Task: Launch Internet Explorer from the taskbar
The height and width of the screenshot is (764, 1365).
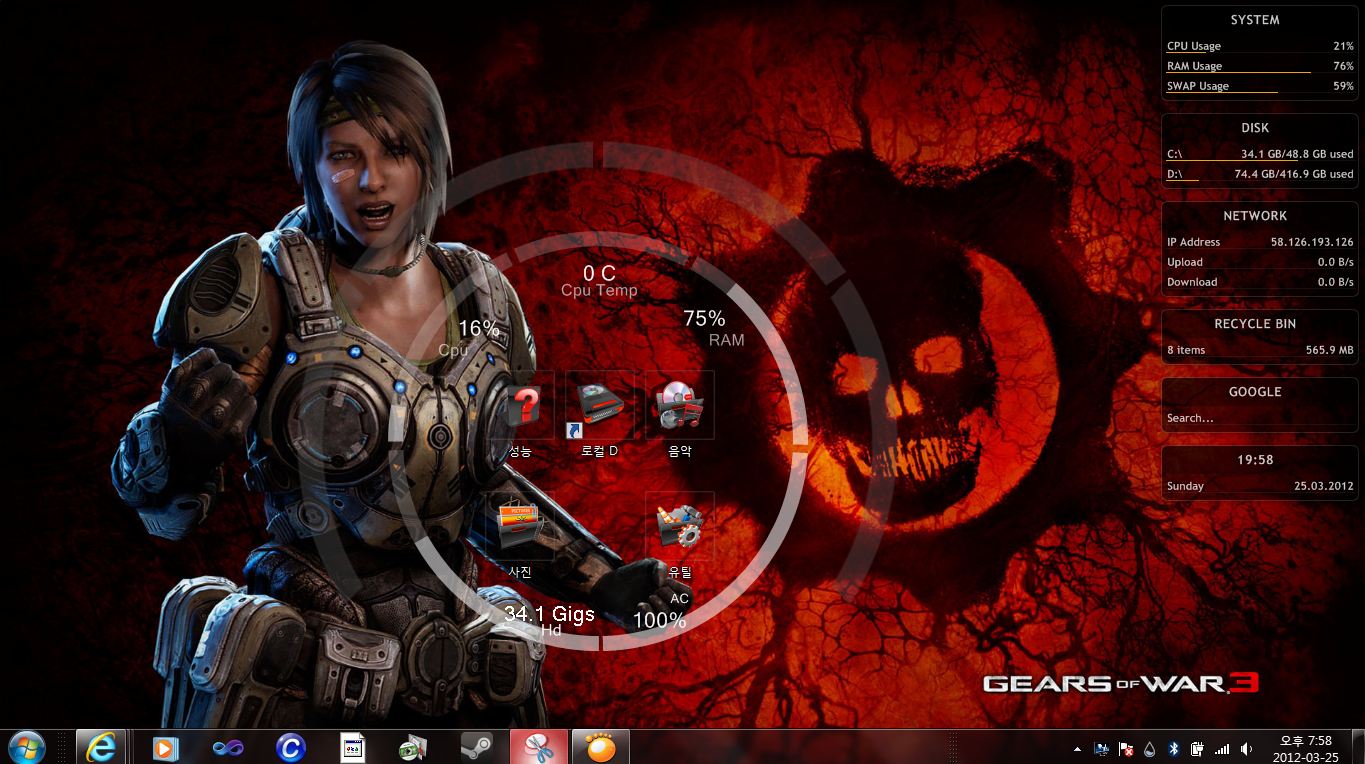Action: 101,747
